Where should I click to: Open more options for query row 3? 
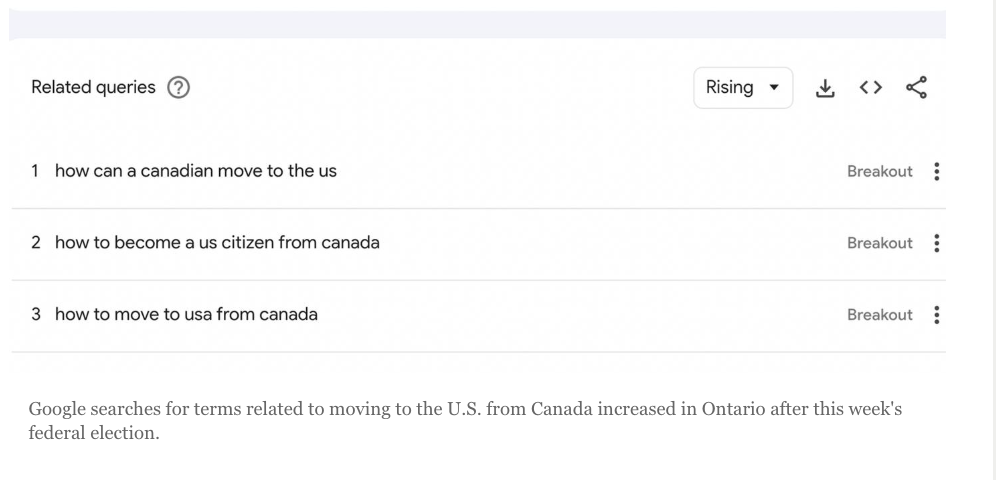tap(937, 315)
